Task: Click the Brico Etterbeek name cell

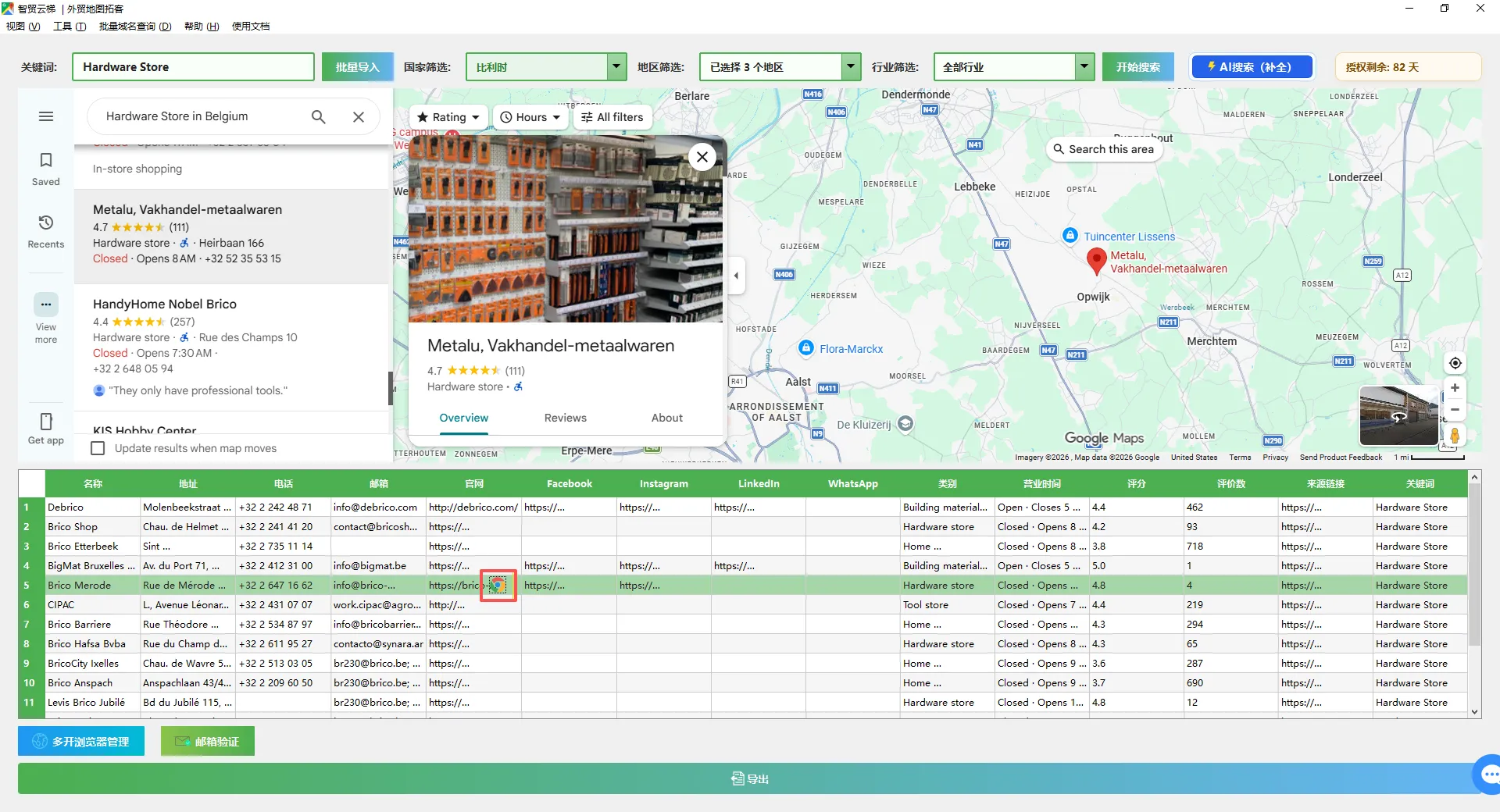Action: tap(93, 546)
